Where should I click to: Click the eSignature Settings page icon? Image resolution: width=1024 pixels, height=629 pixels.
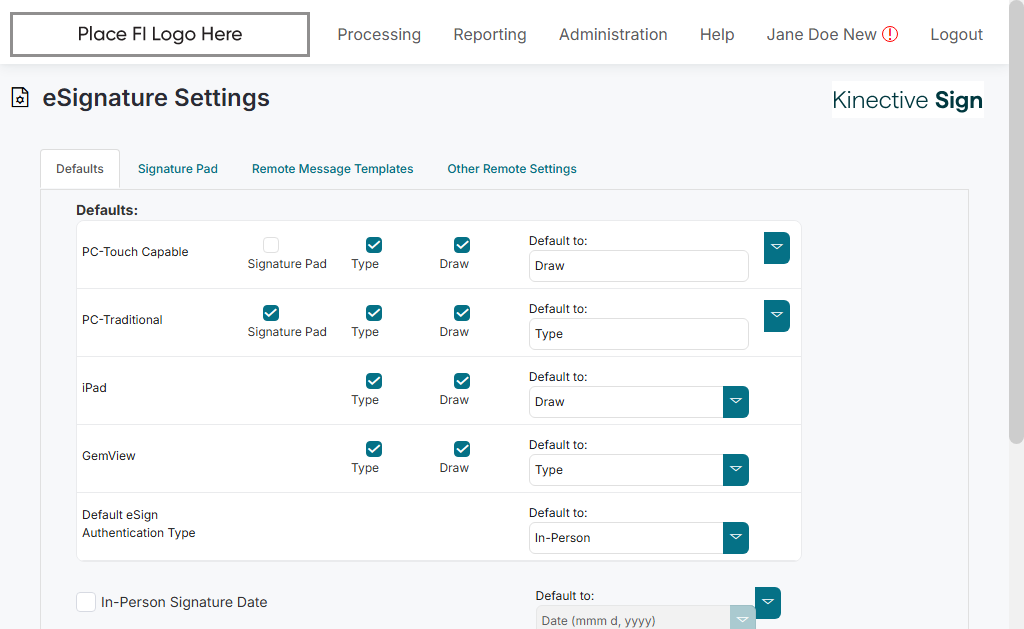[19, 98]
